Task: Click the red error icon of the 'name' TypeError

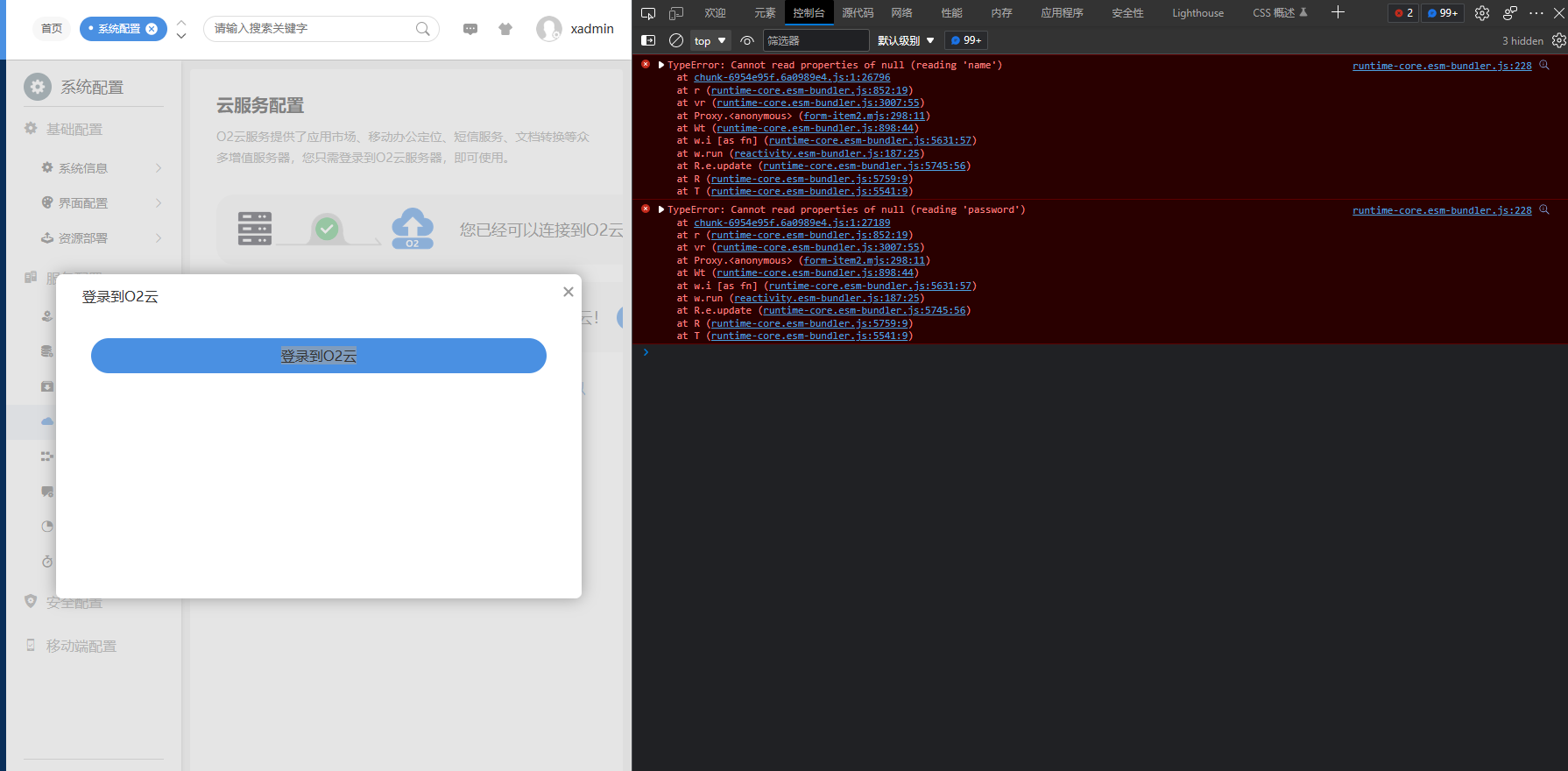Action: [646, 64]
